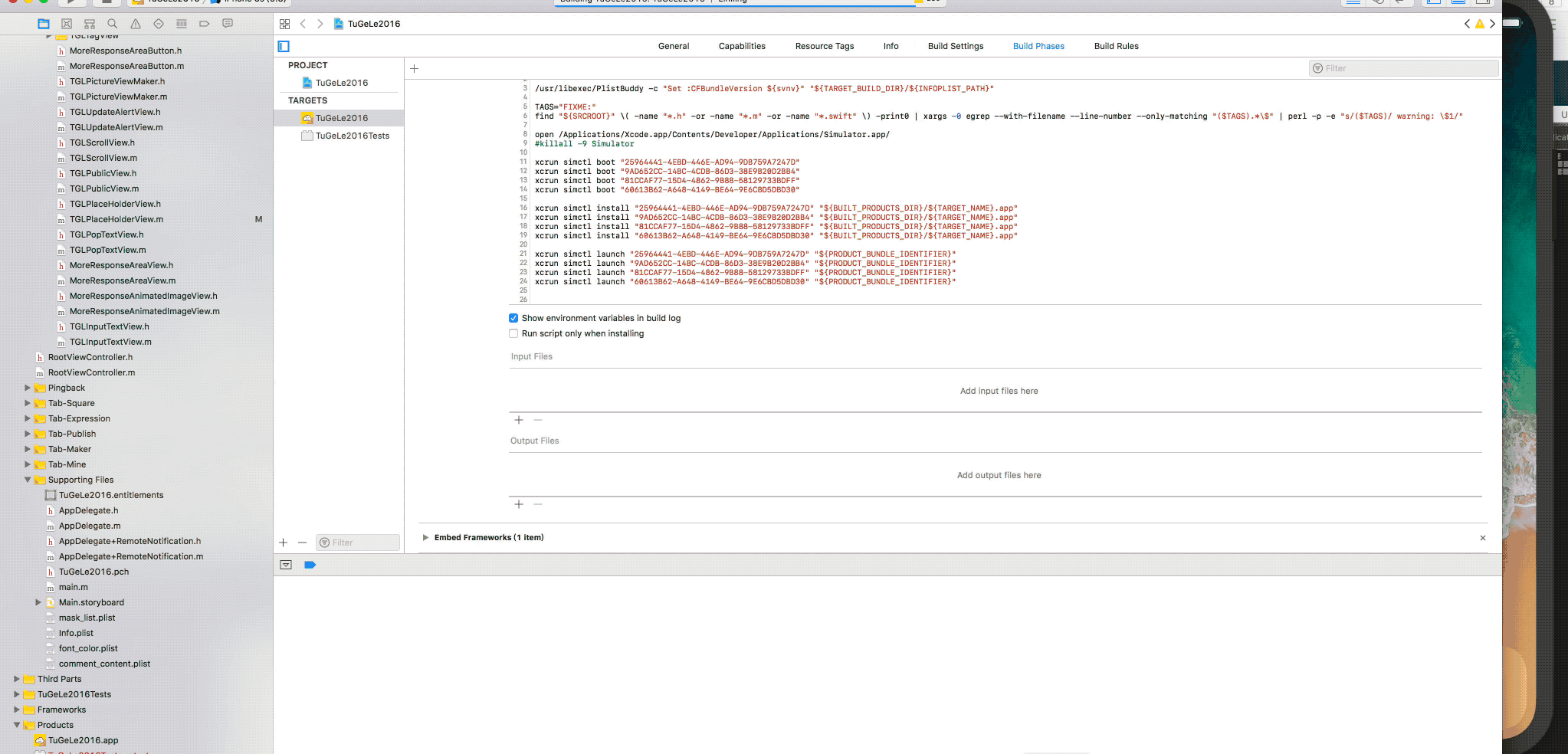
Task: Go back in editor history
Action: (303, 24)
